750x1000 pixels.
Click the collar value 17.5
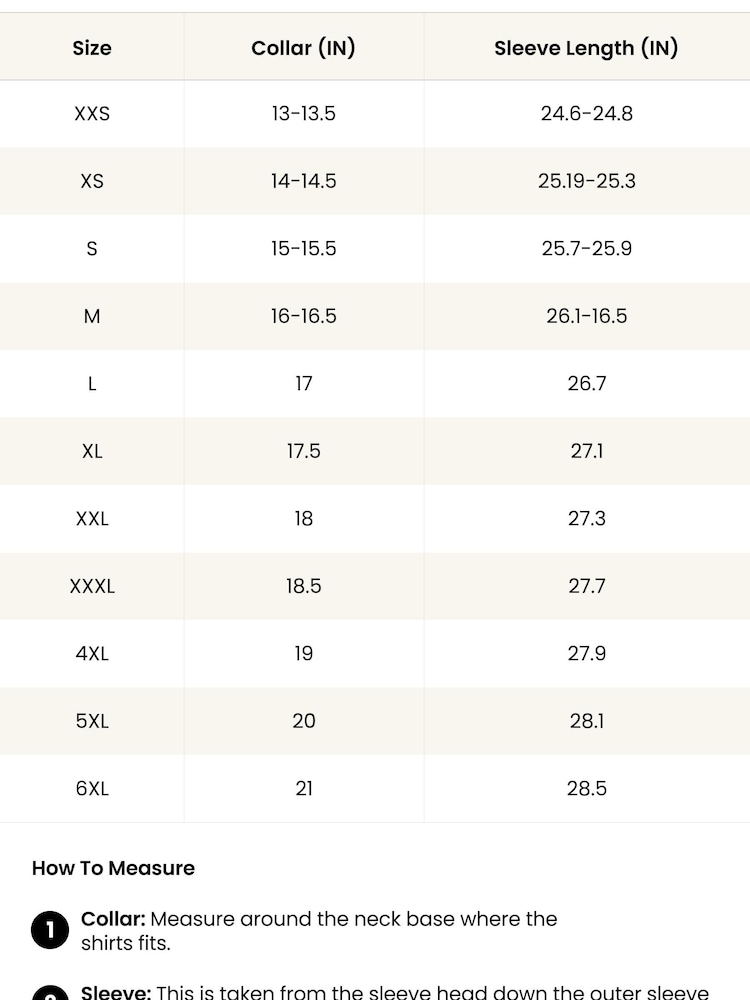pos(304,451)
